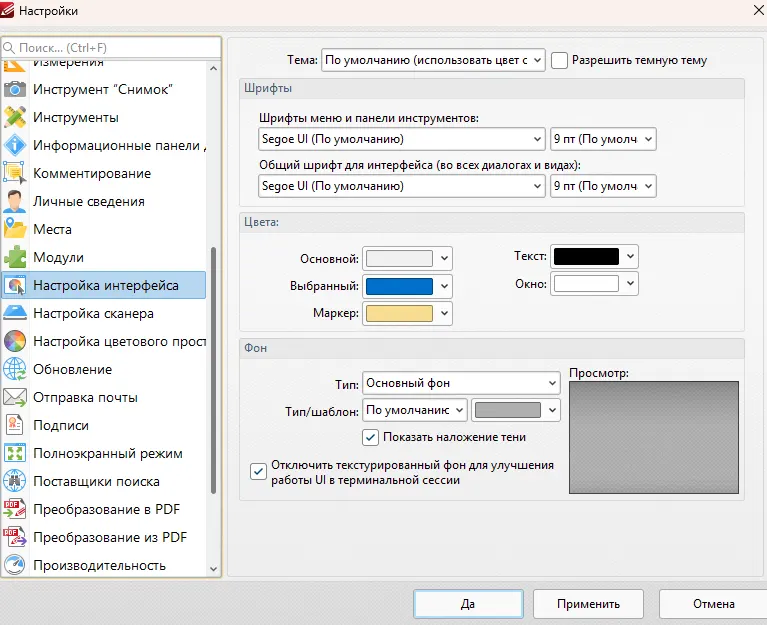The height and width of the screenshot is (625, 767).
Task: Open the Тема dropdown
Action: tap(433, 60)
